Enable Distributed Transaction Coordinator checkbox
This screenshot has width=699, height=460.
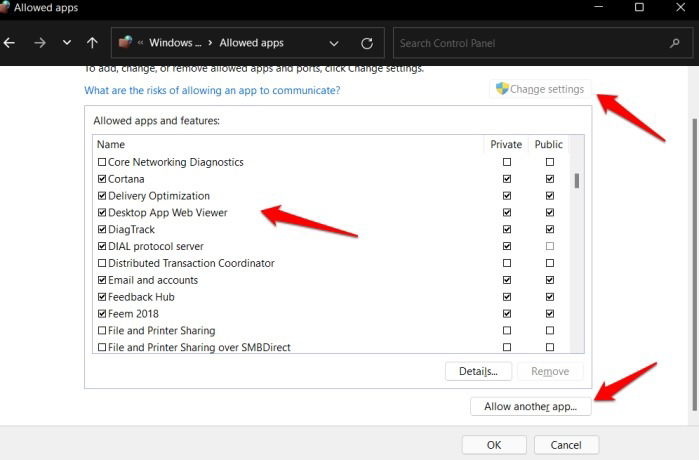point(102,263)
